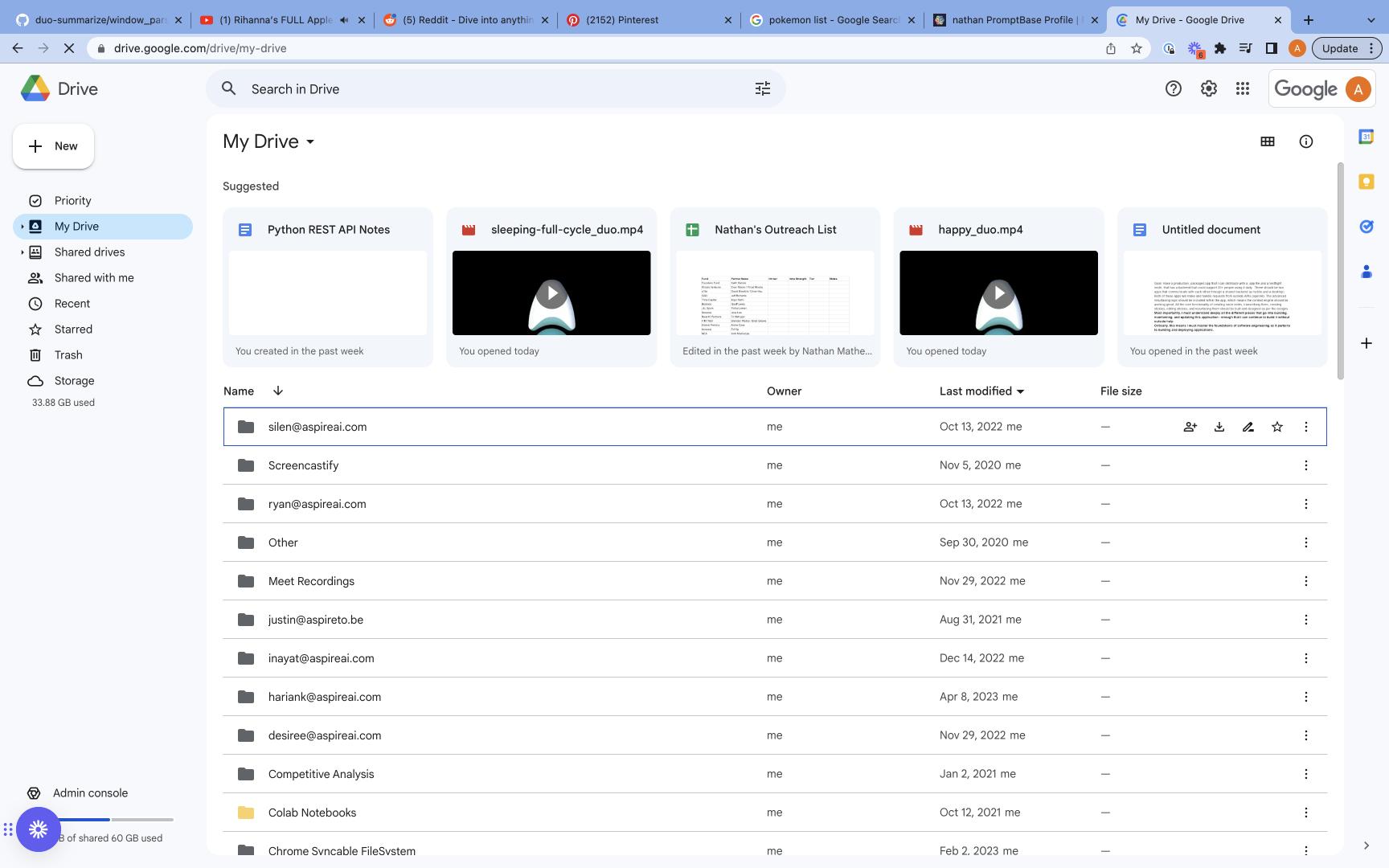1389x868 pixels.
Task: Open the details info panel
Action: [1305, 141]
